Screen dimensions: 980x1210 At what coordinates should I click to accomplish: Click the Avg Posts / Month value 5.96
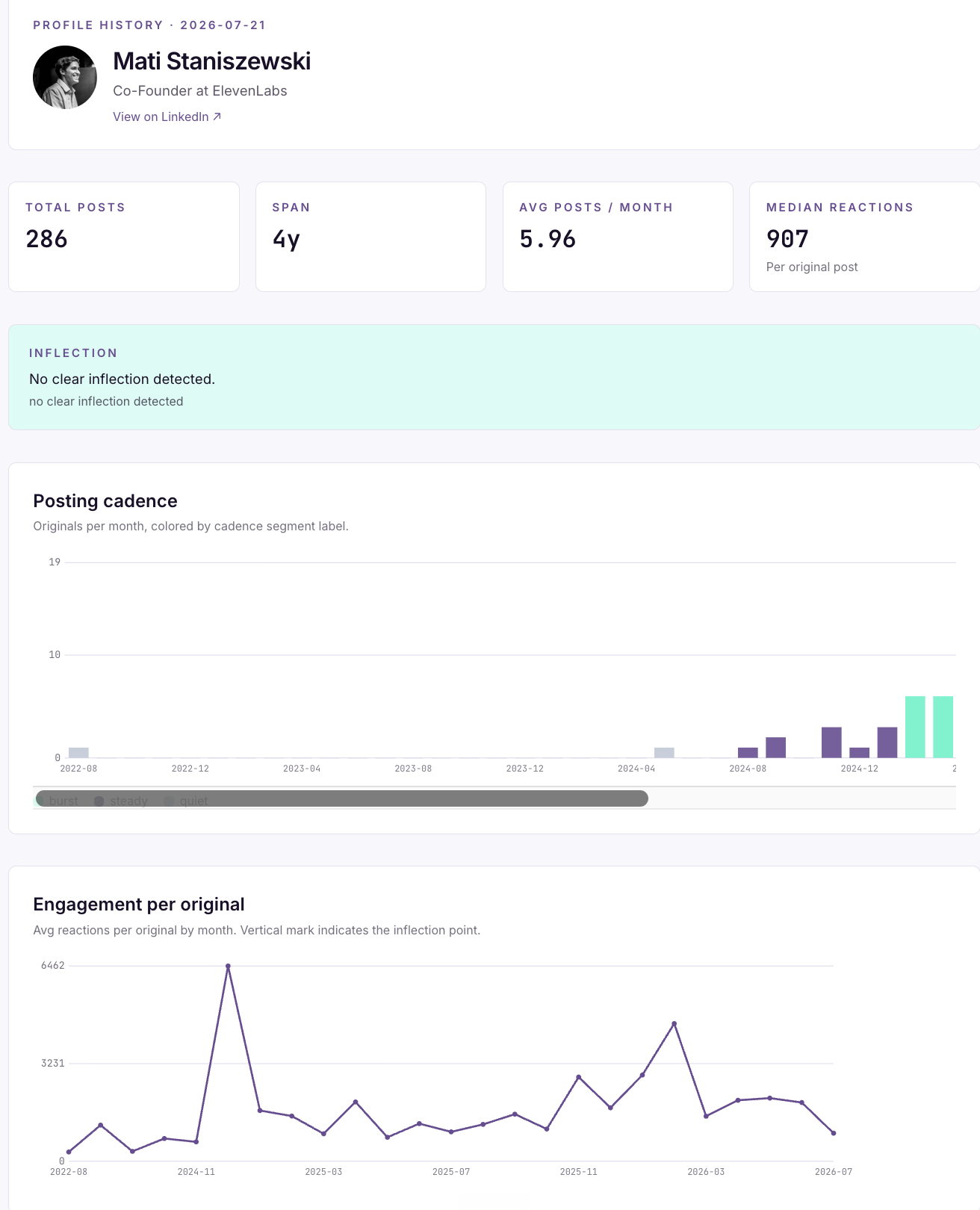(x=548, y=239)
